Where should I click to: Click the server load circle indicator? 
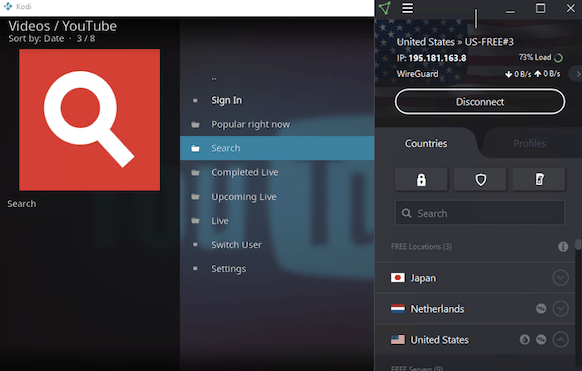point(558,58)
